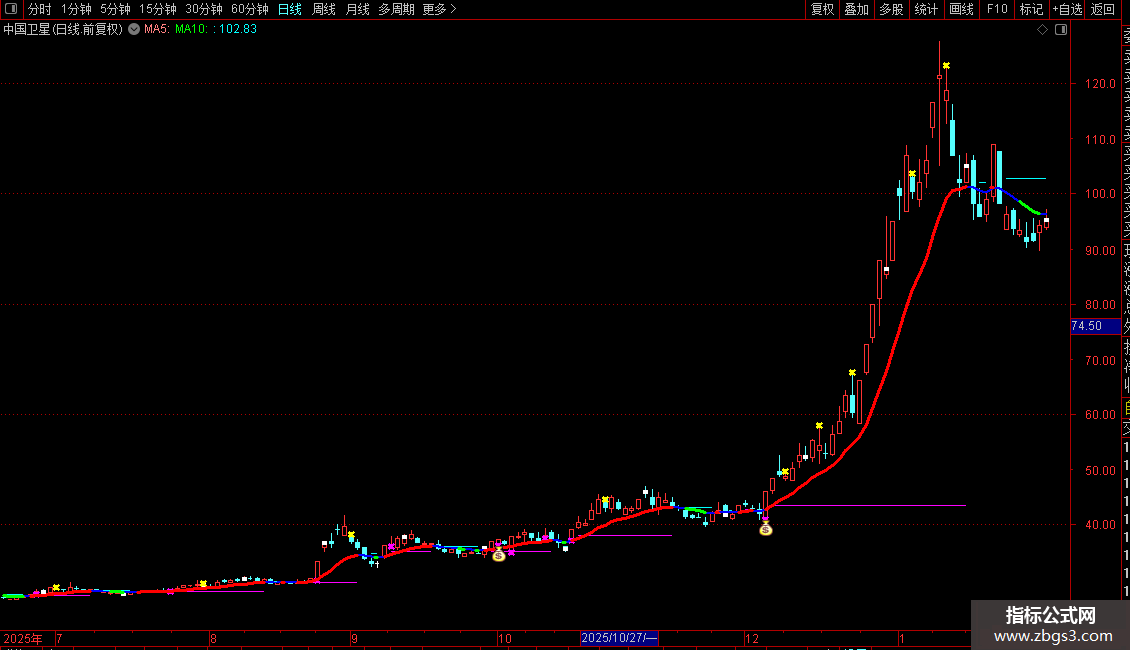The image size is (1130, 650).
Task: Switch to 1分钟 period
Action: click(x=76, y=9)
